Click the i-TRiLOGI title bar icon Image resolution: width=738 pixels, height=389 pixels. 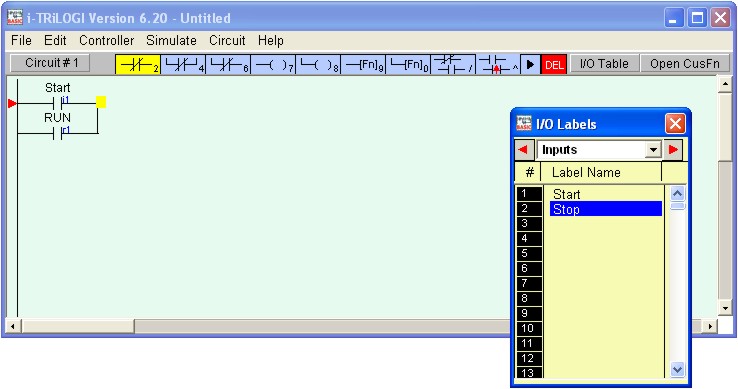pos(15,17)
